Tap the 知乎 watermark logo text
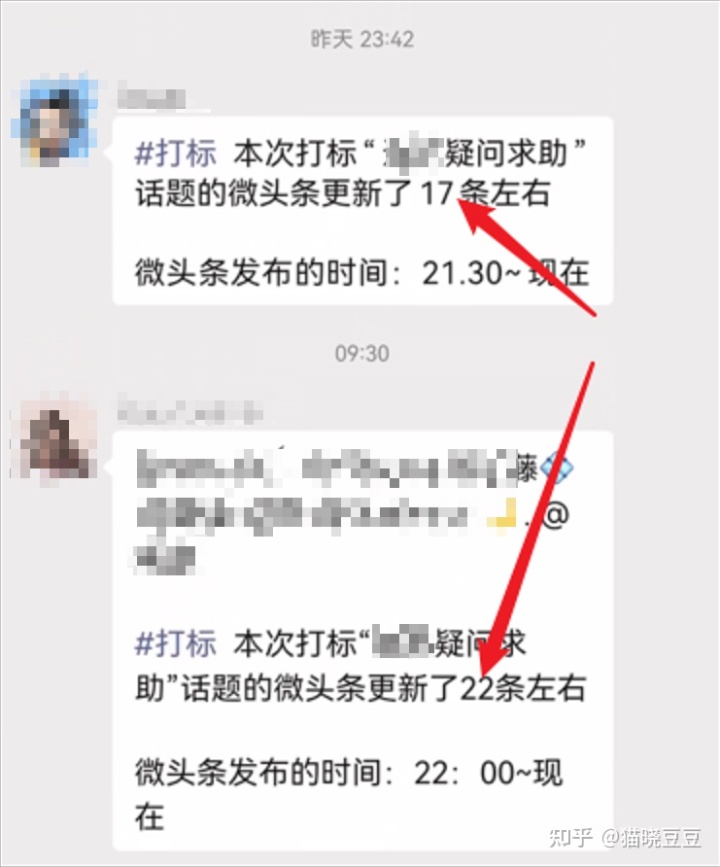 point(569,837)
